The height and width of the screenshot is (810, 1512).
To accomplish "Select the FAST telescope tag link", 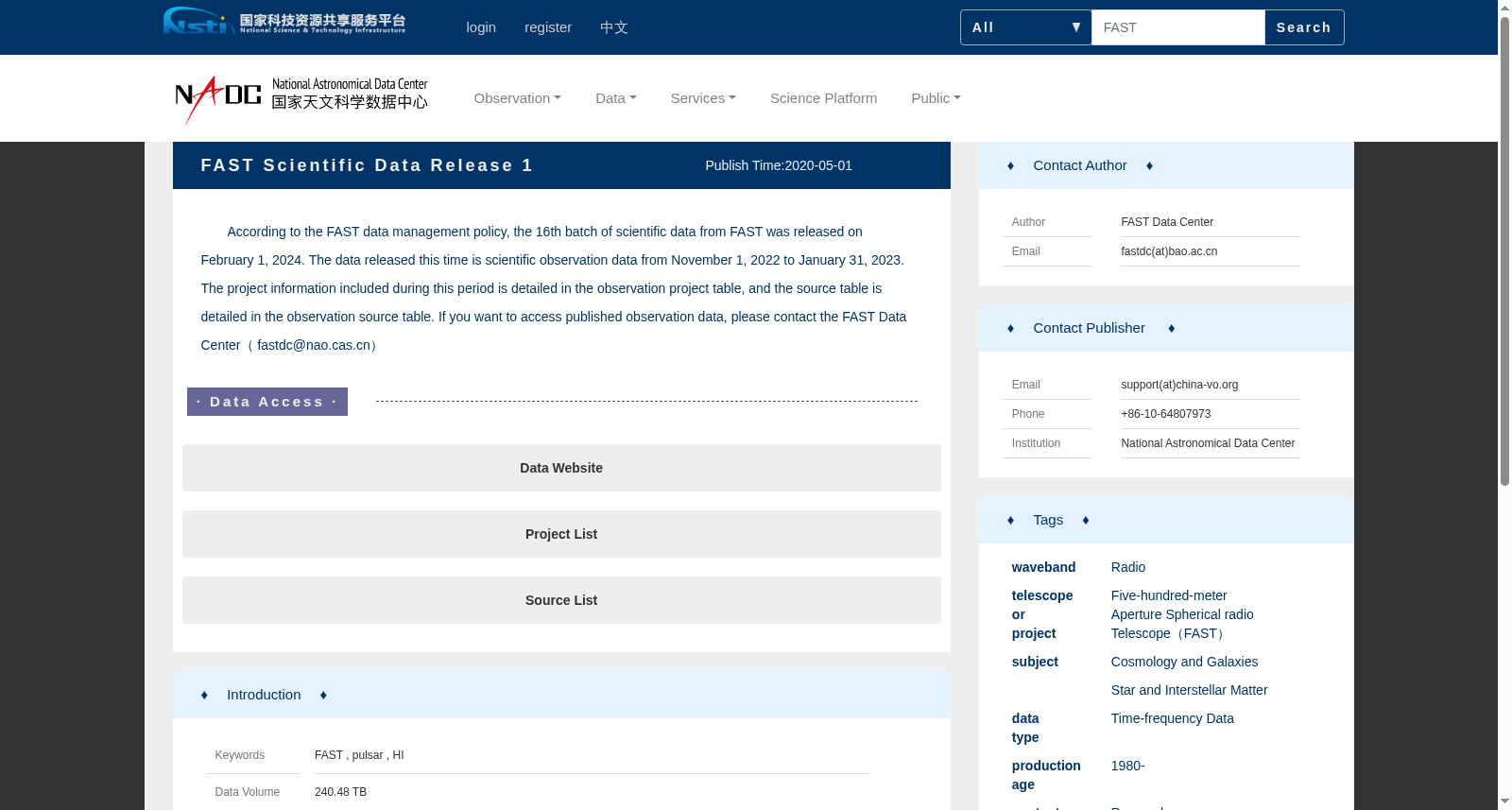I will pyautogui.click(x=1182, y=614).
